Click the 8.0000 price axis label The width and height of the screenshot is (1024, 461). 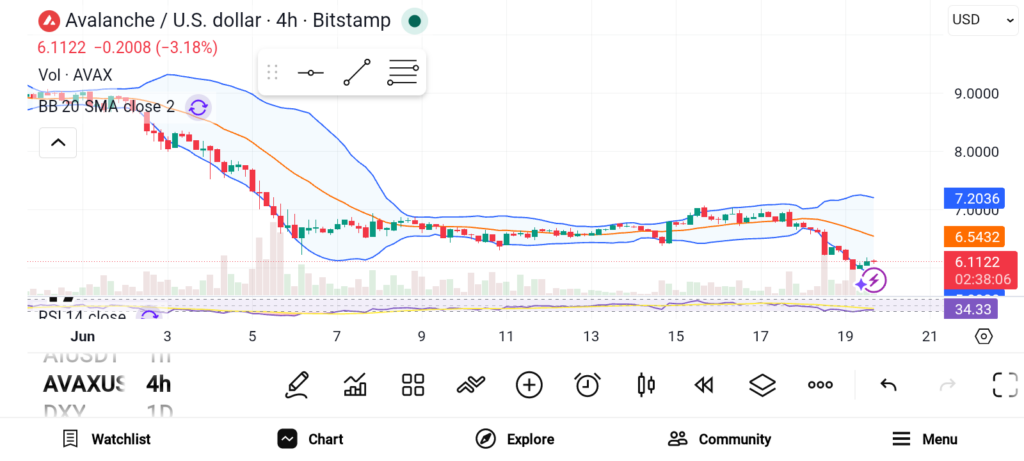[x=976, y=152]
